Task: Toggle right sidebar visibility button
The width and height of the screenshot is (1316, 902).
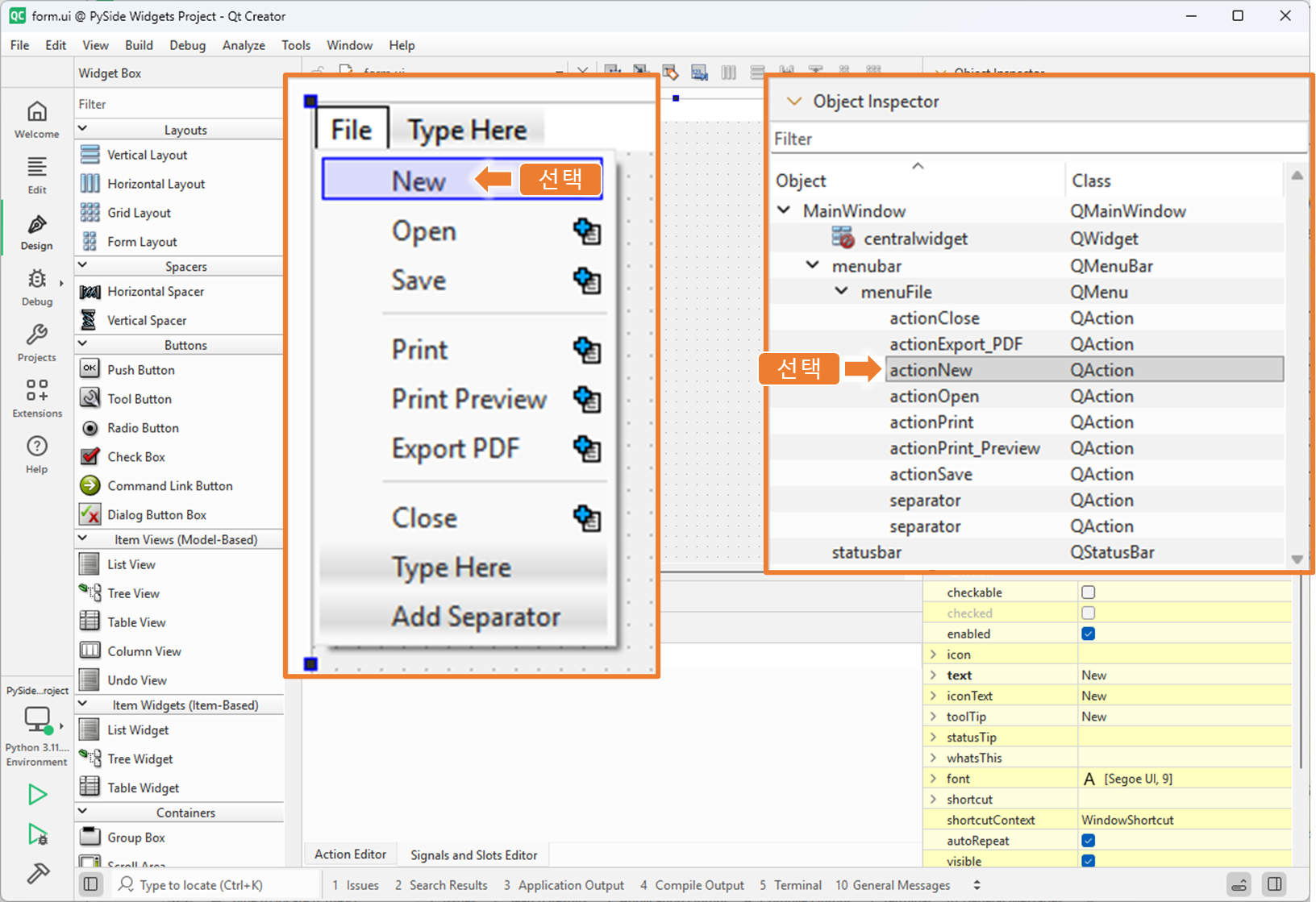Action: pyautogui.click(x=1275, y=884)
